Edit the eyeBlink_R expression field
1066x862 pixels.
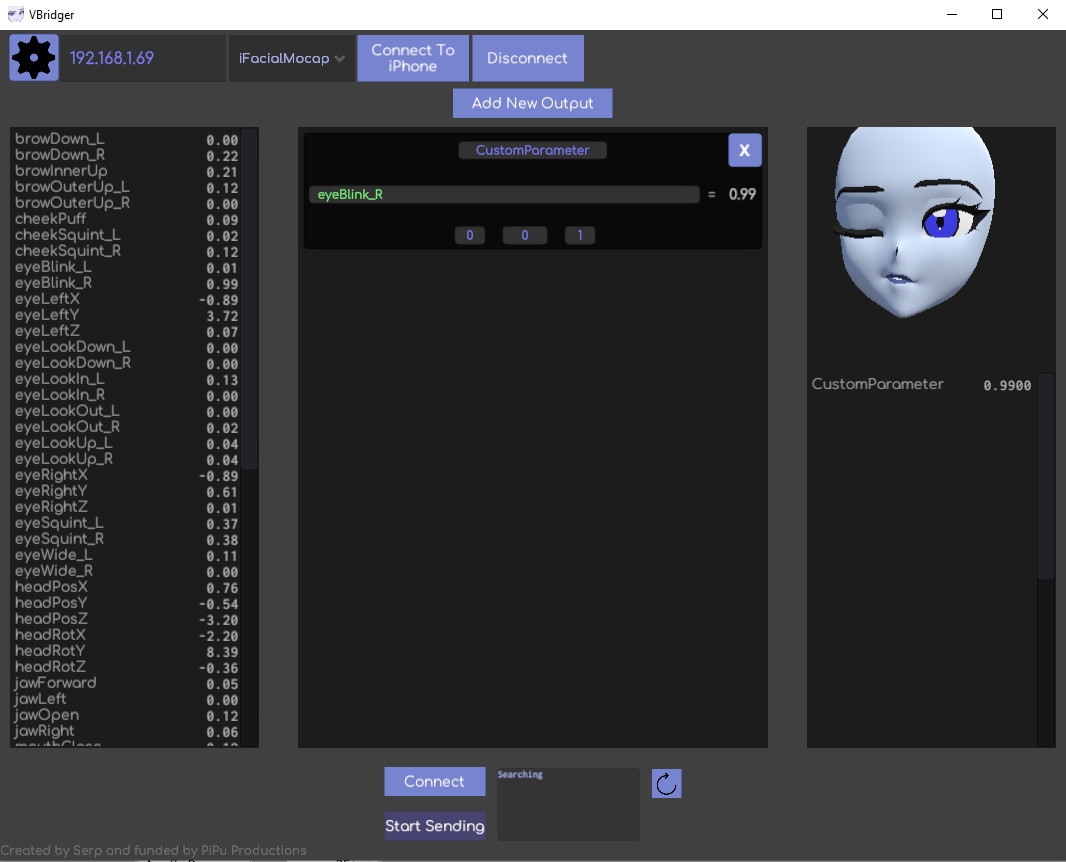[505, 194]
